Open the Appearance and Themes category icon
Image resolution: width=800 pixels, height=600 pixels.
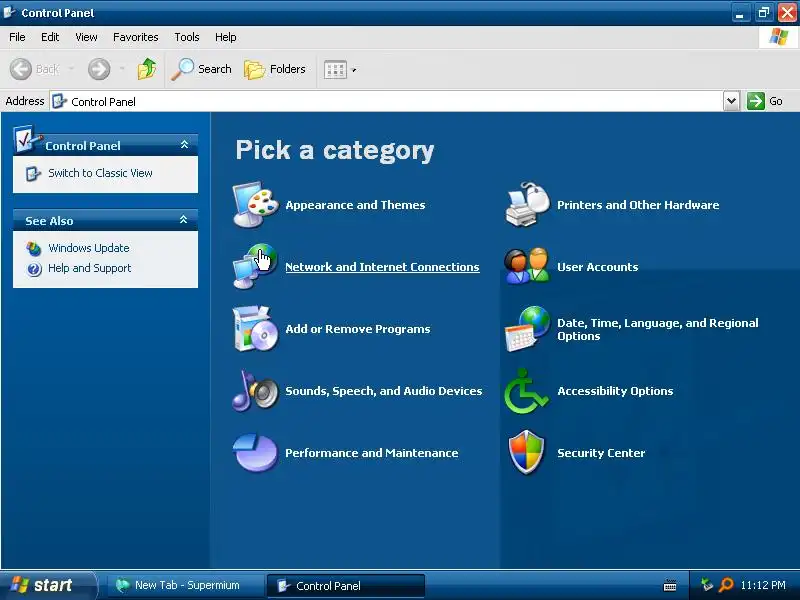point(255,205)
